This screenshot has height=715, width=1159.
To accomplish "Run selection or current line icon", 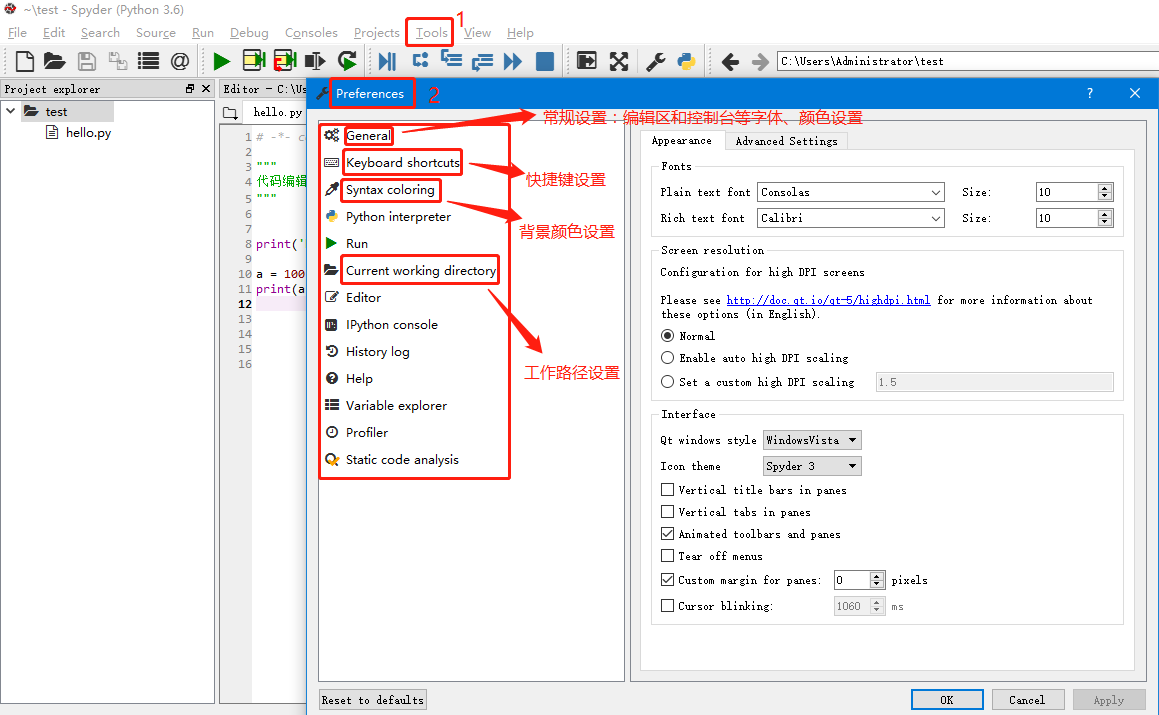I will (315, 61).
